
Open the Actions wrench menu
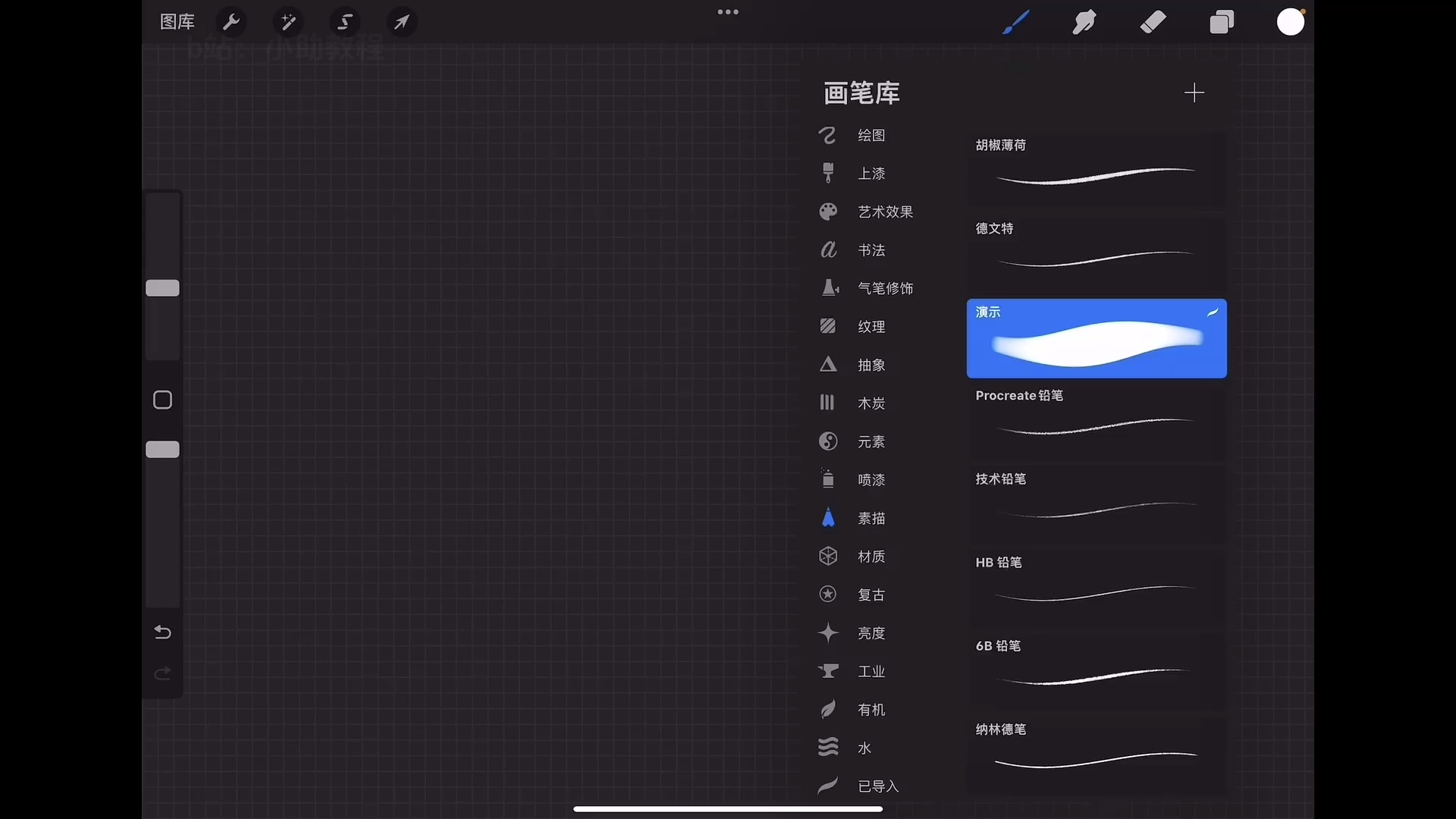[232, 22]
